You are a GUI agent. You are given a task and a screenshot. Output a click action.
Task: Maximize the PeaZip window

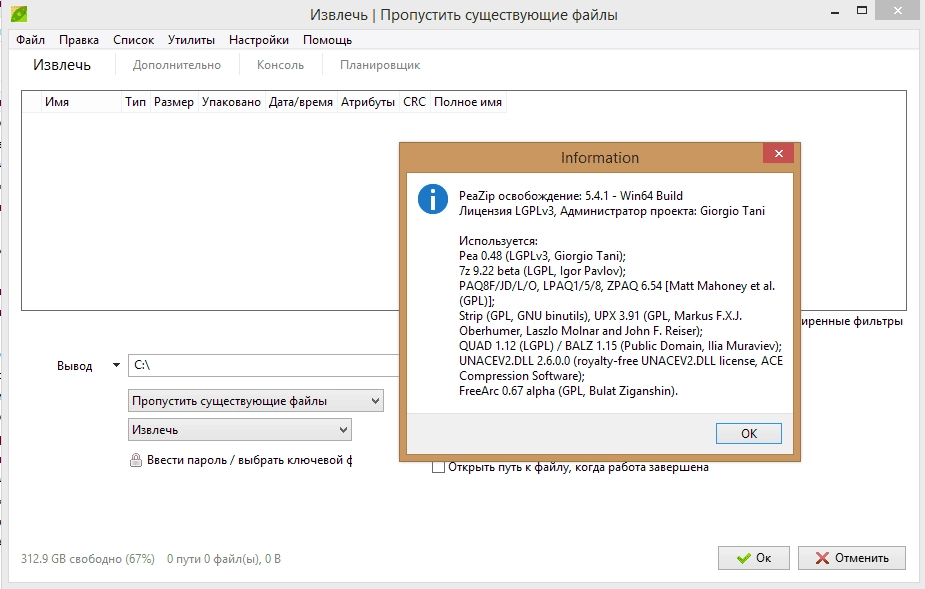point(862,11)
